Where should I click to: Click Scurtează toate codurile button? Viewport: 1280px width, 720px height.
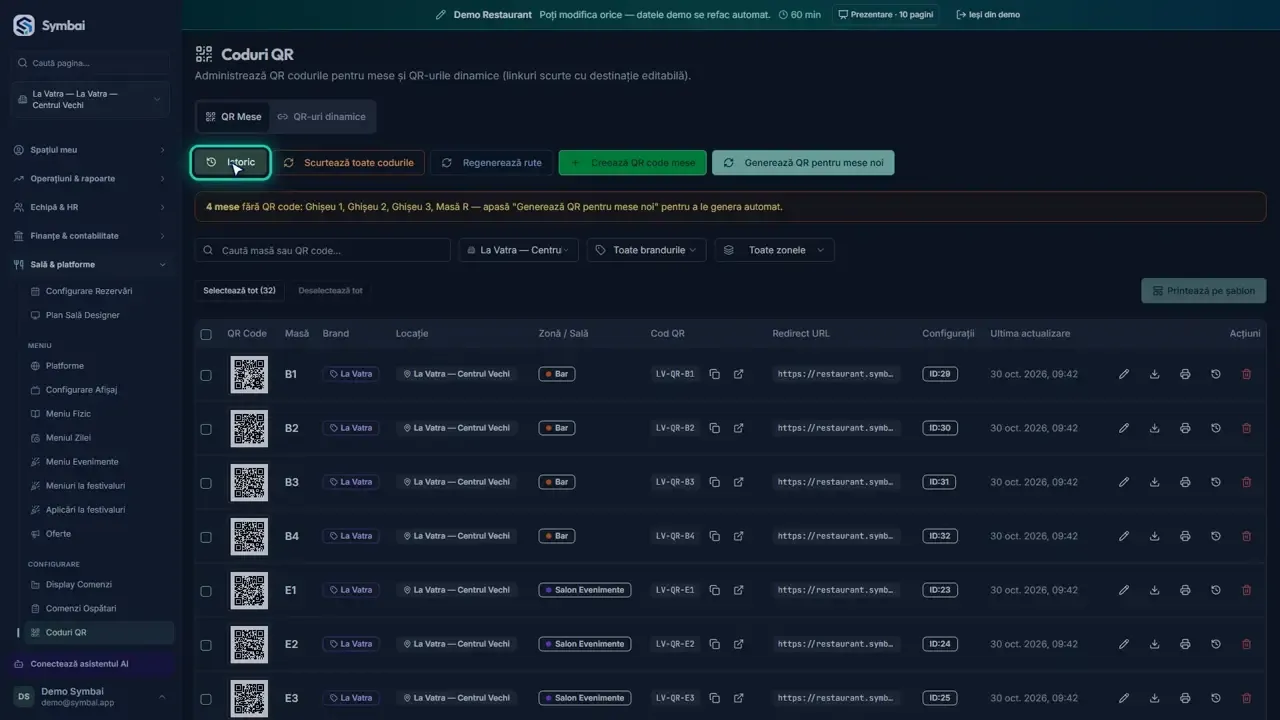click(x=349, y=162)
